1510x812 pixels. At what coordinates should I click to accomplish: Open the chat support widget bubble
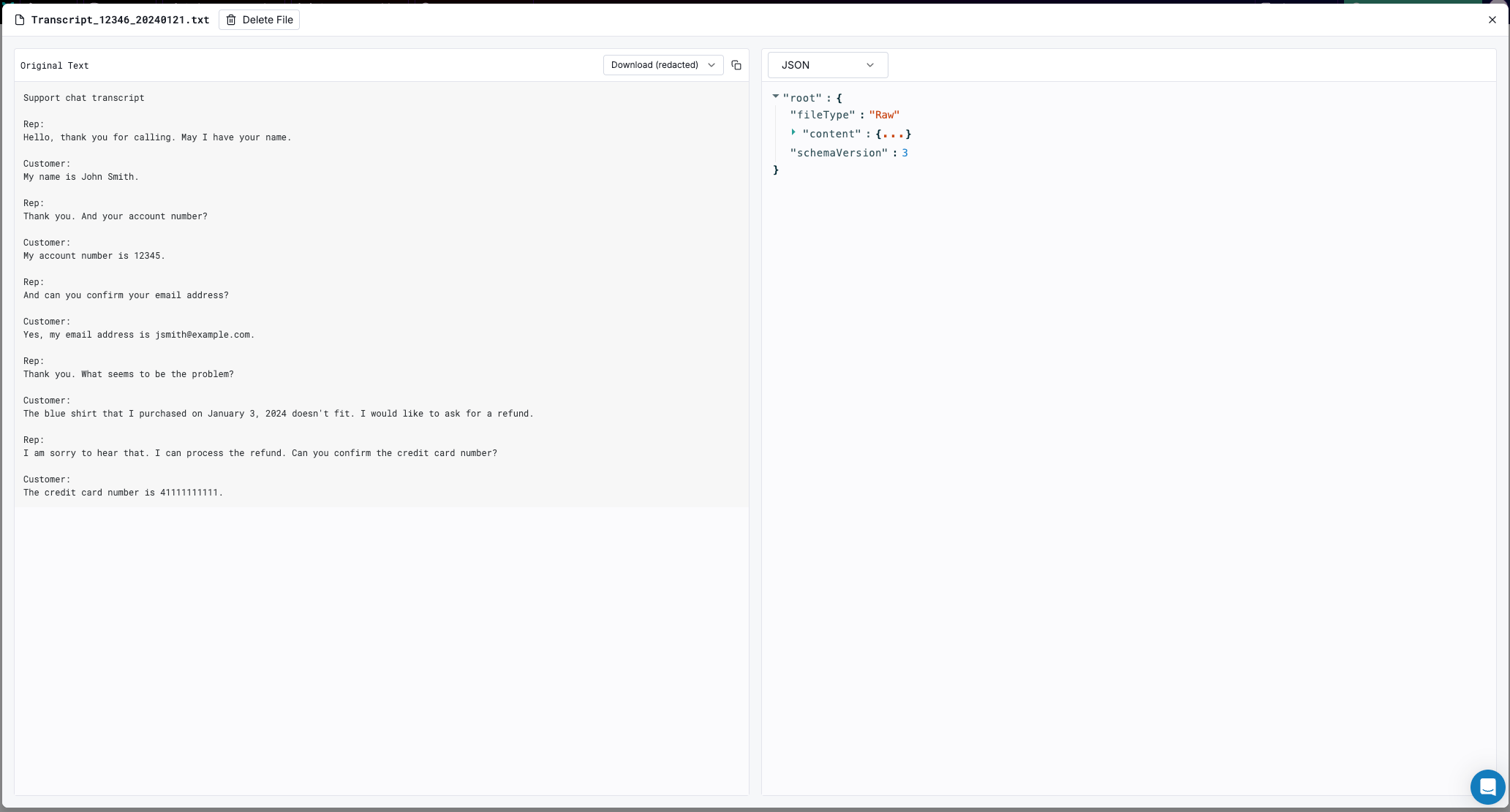tap(1487, 786)
